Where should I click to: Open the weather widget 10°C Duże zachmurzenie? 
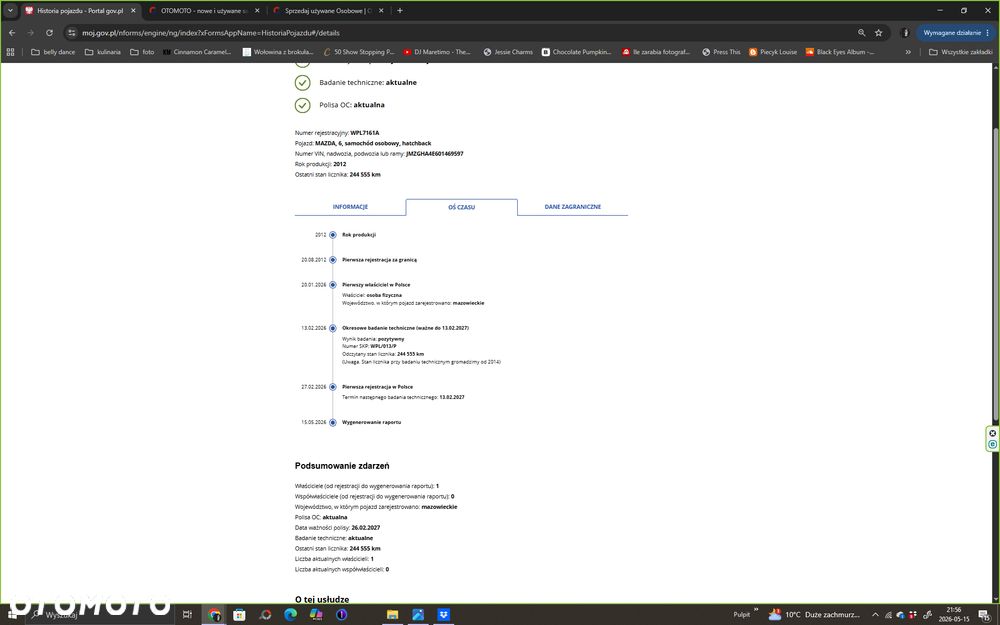click(814, 615)
